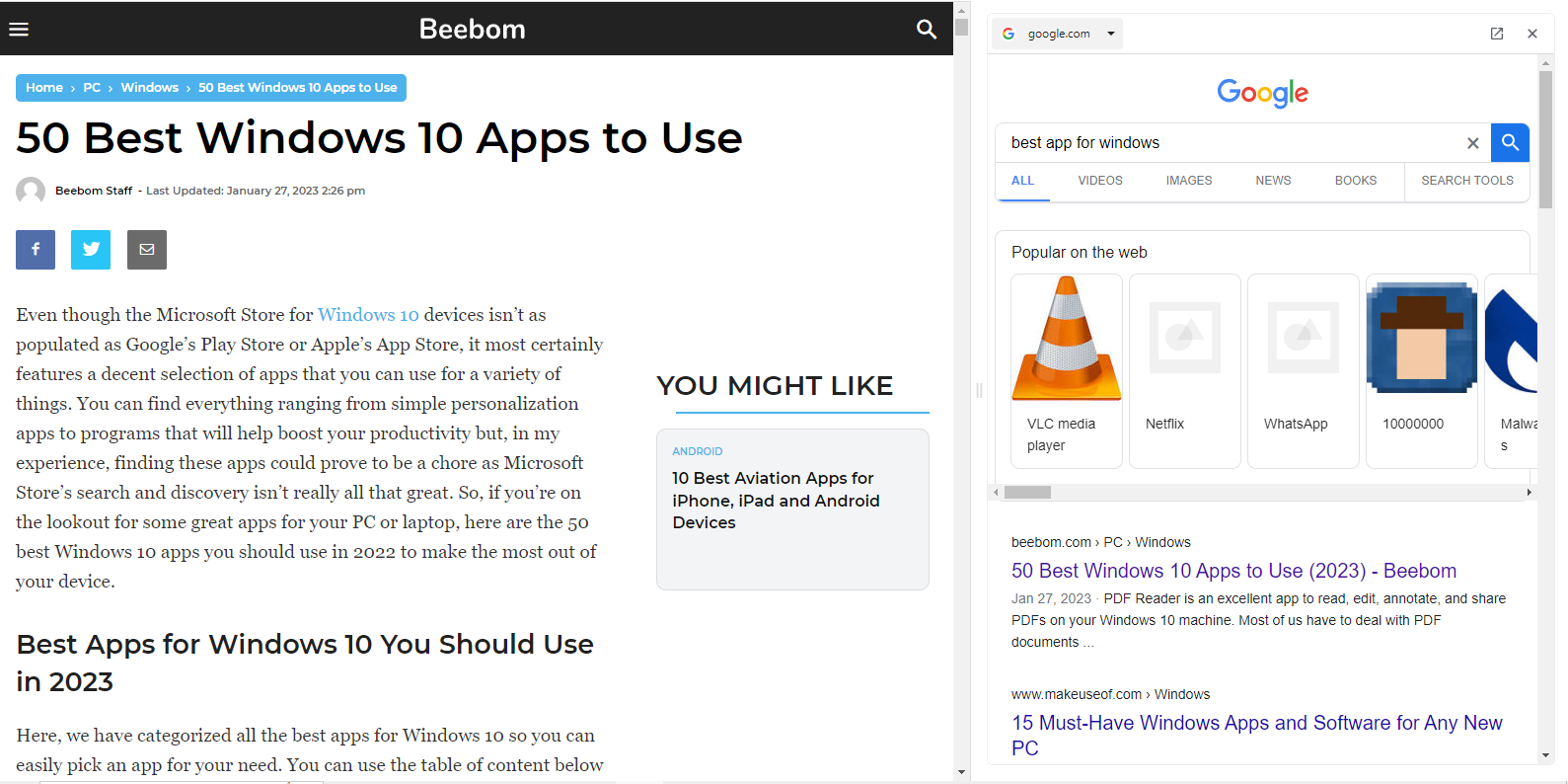The height and width of the screenshot is (784, 1568).
Task: Click the www.makeuseof.com › Windows result path
Action: coord(1110,694)
